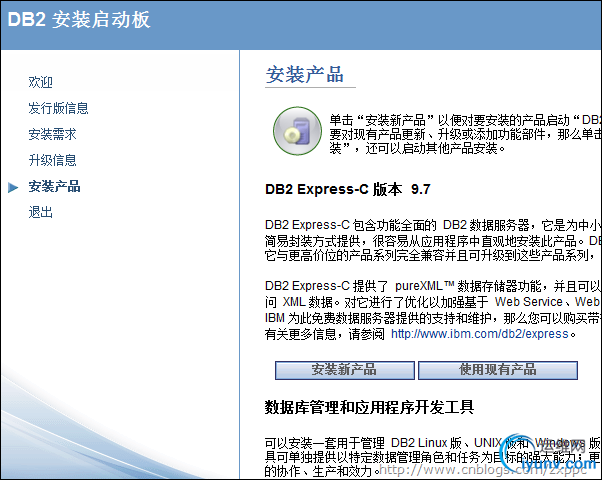The image size is (602, 480).
Task: Click the DB2 安装启动板 title
Action: 79,20
